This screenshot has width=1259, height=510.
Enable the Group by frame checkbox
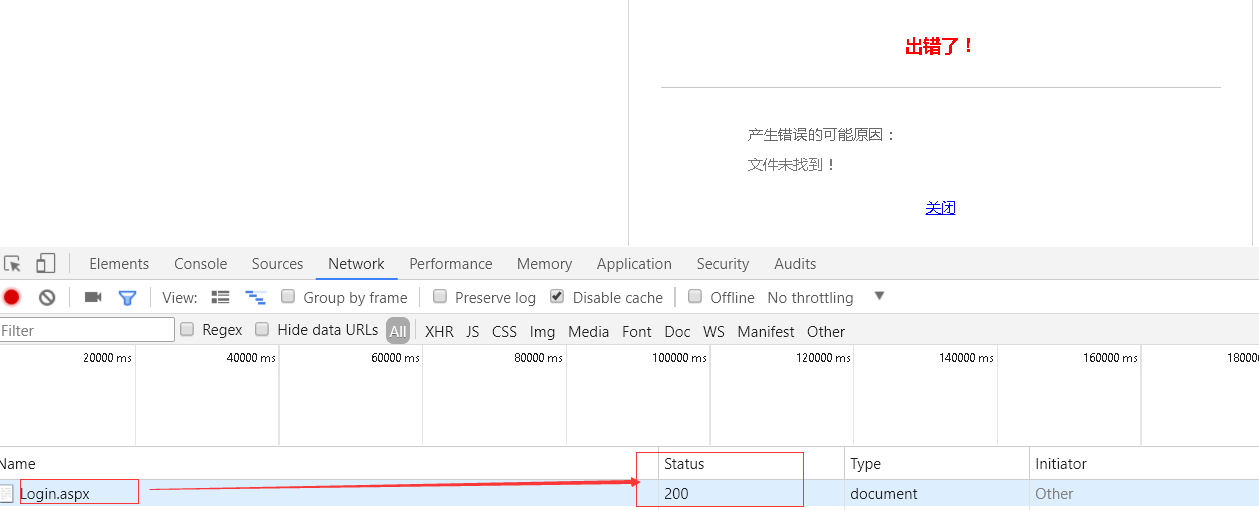tap(288, 297)
